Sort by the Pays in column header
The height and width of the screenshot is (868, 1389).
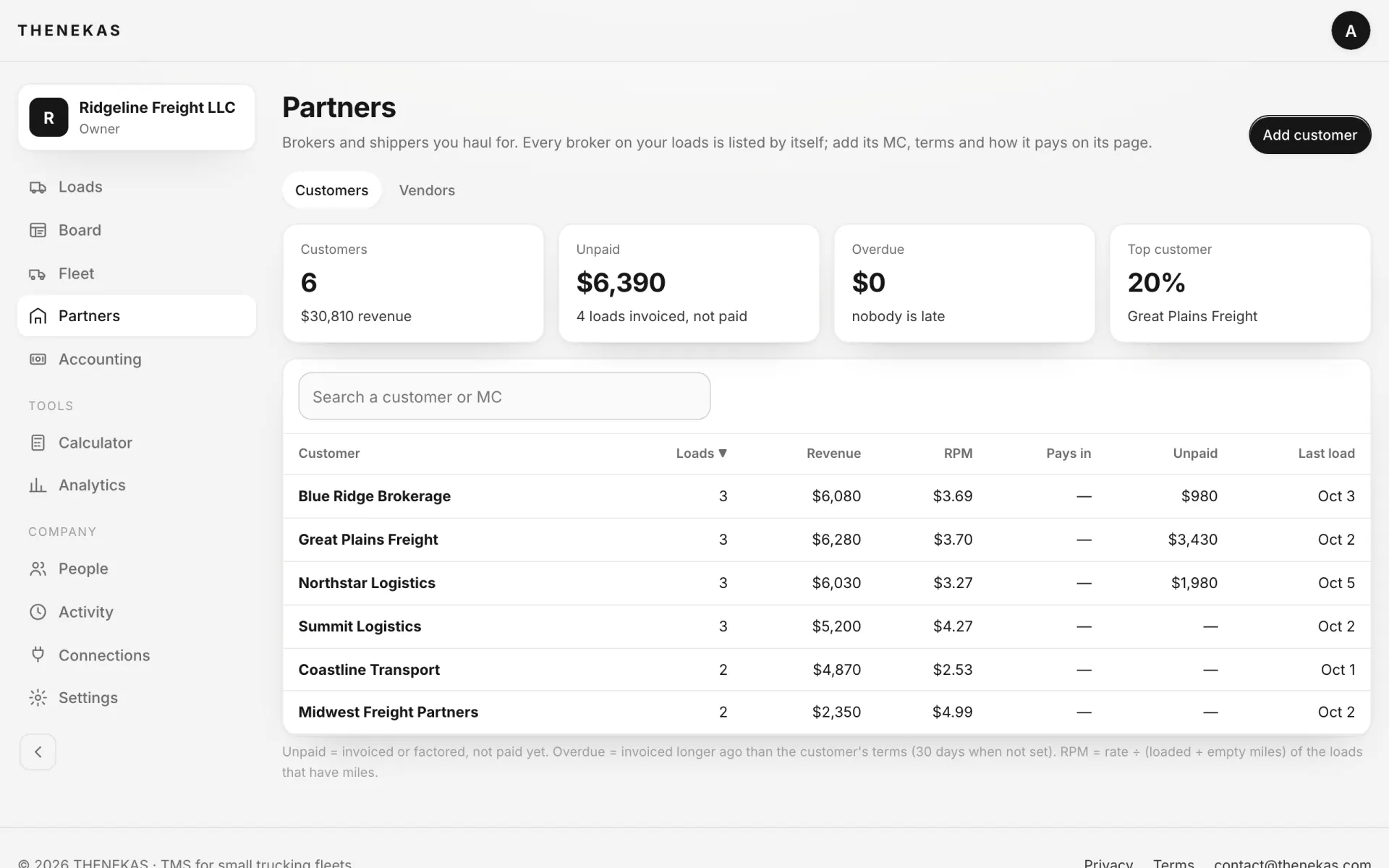(1069, 454)
